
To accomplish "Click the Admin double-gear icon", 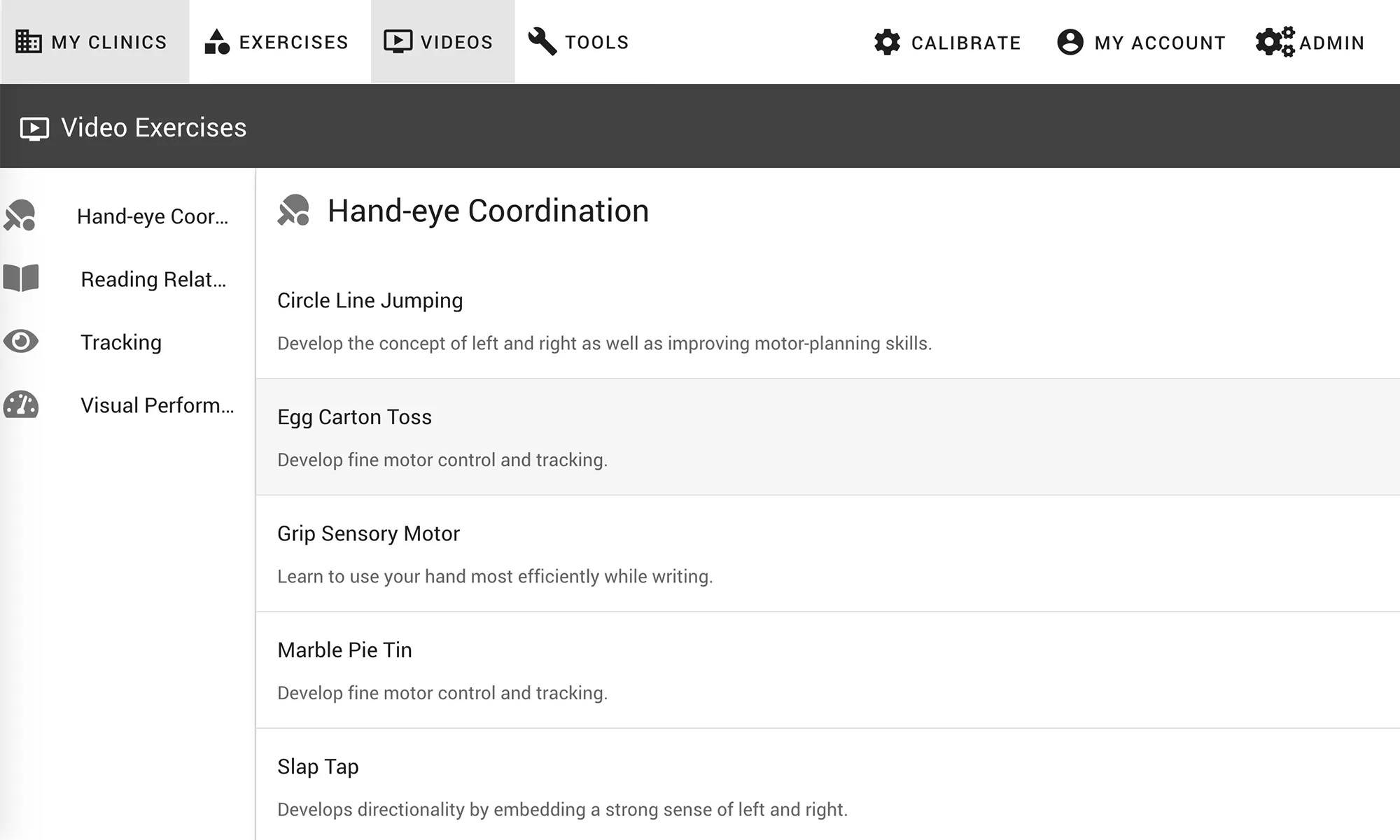I will 1274,43.
